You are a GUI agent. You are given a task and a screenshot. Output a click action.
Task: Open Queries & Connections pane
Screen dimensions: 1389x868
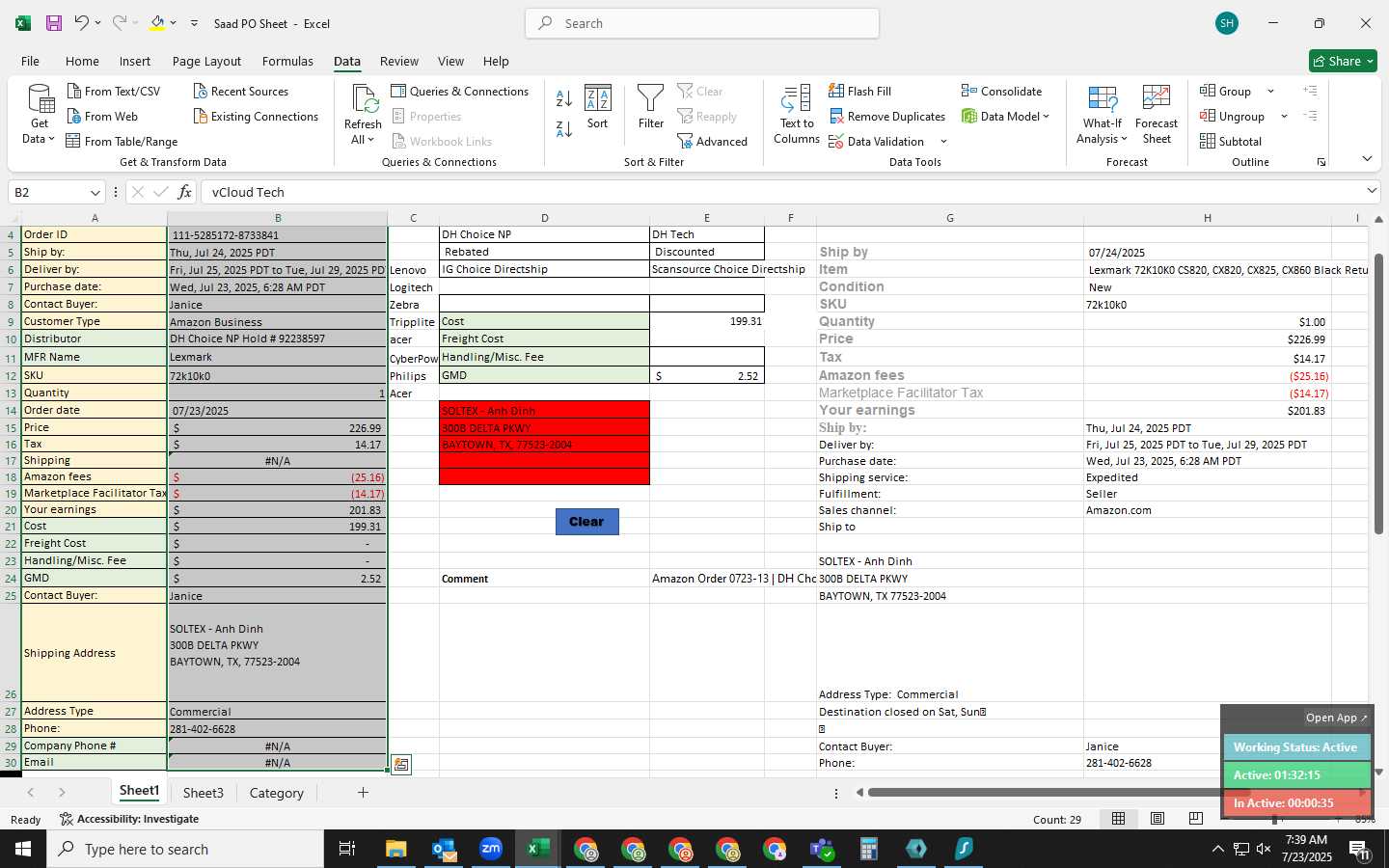coord(460,92)
